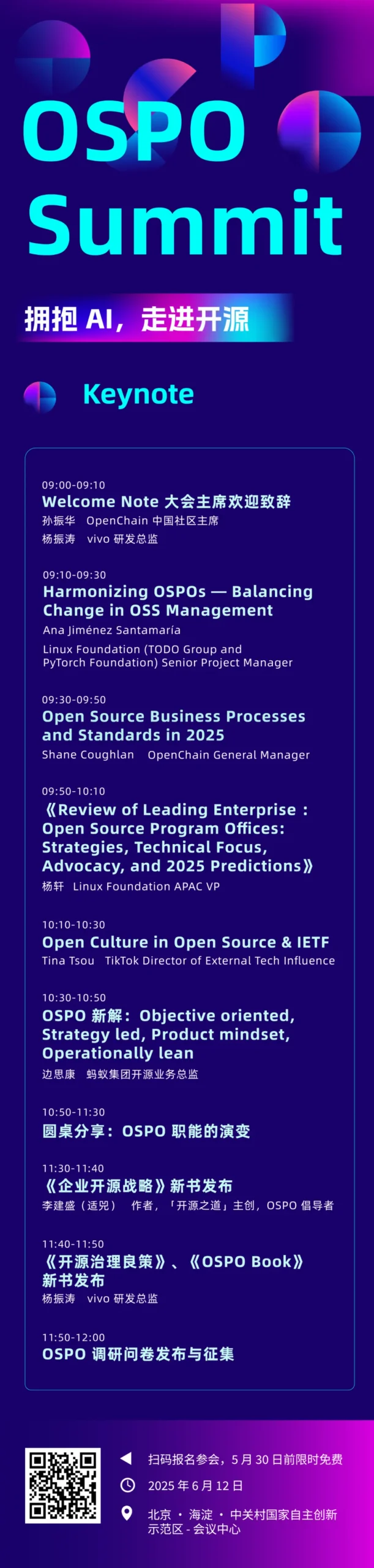Click the OSPO title text
The image size is (374, 1568).
tap(134, 131)
